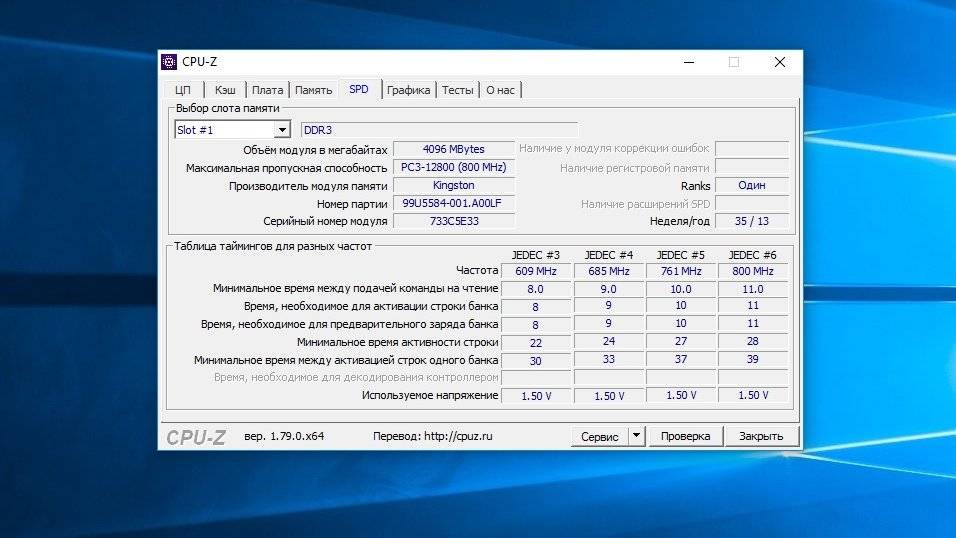Click the Kingston manufacturer field
956x538 pixels.
tap(453, 185)
